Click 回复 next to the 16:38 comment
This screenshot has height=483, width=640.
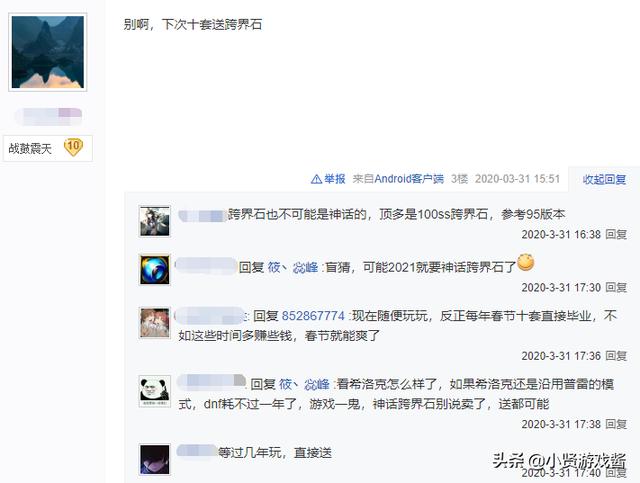tap(616, 234)
